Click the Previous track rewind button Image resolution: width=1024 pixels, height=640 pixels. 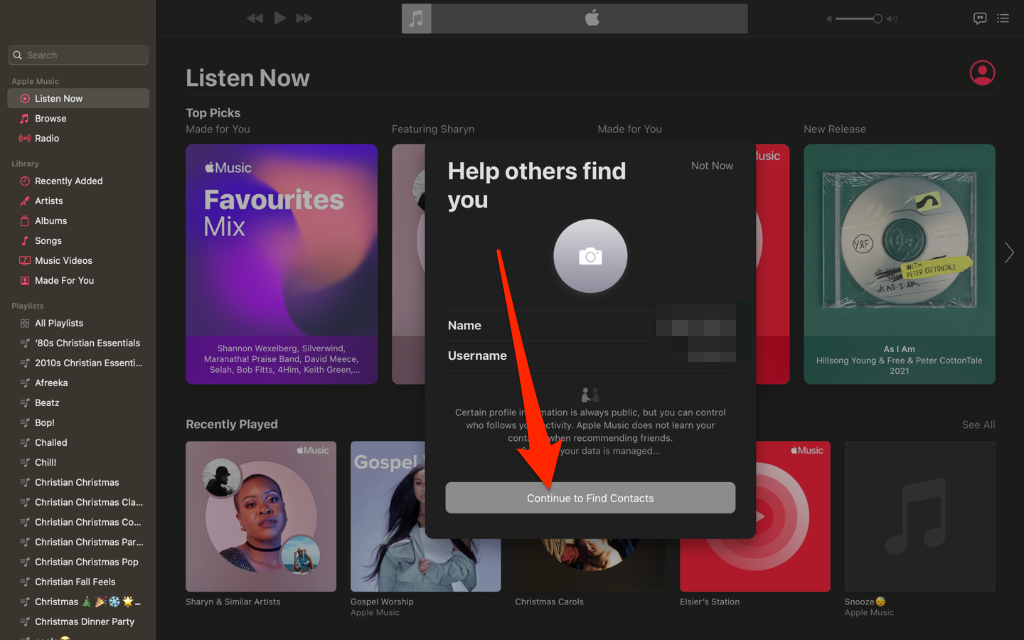pos(255,18)
